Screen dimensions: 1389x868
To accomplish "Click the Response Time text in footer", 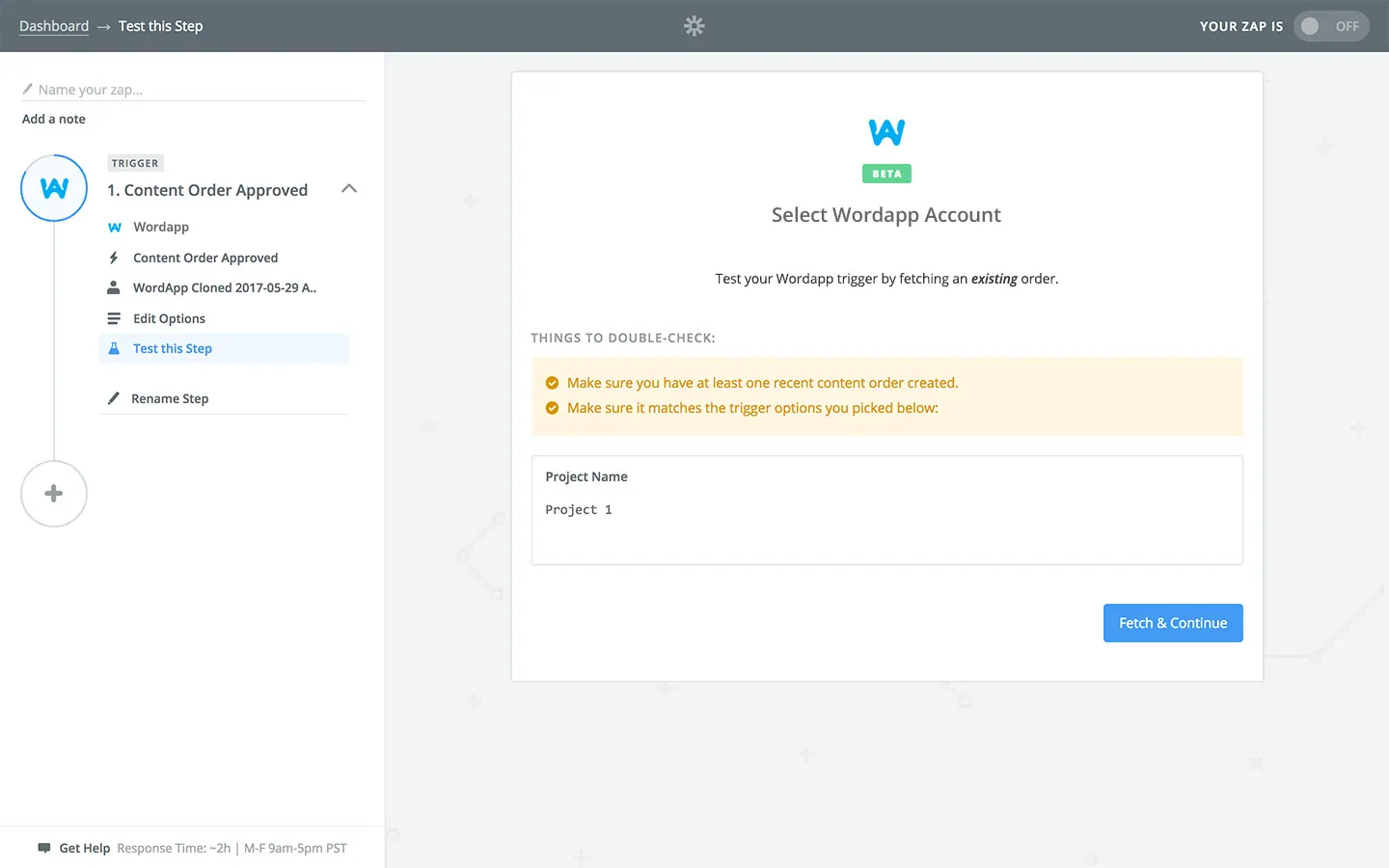I will [231, 849].
